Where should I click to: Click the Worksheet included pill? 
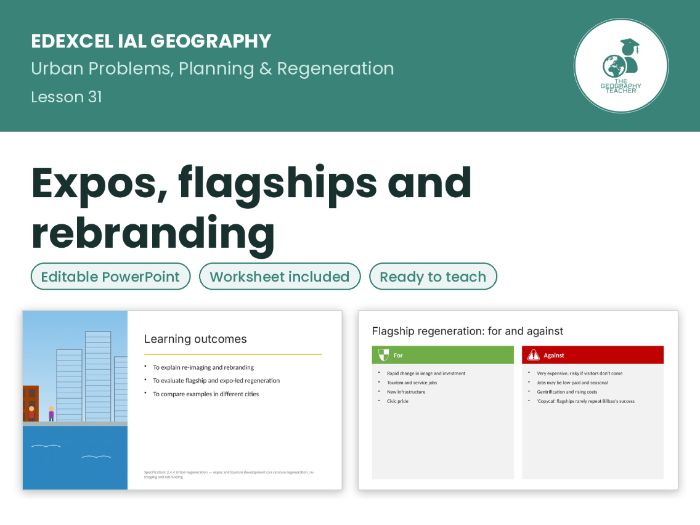click(x=280, y=276)
